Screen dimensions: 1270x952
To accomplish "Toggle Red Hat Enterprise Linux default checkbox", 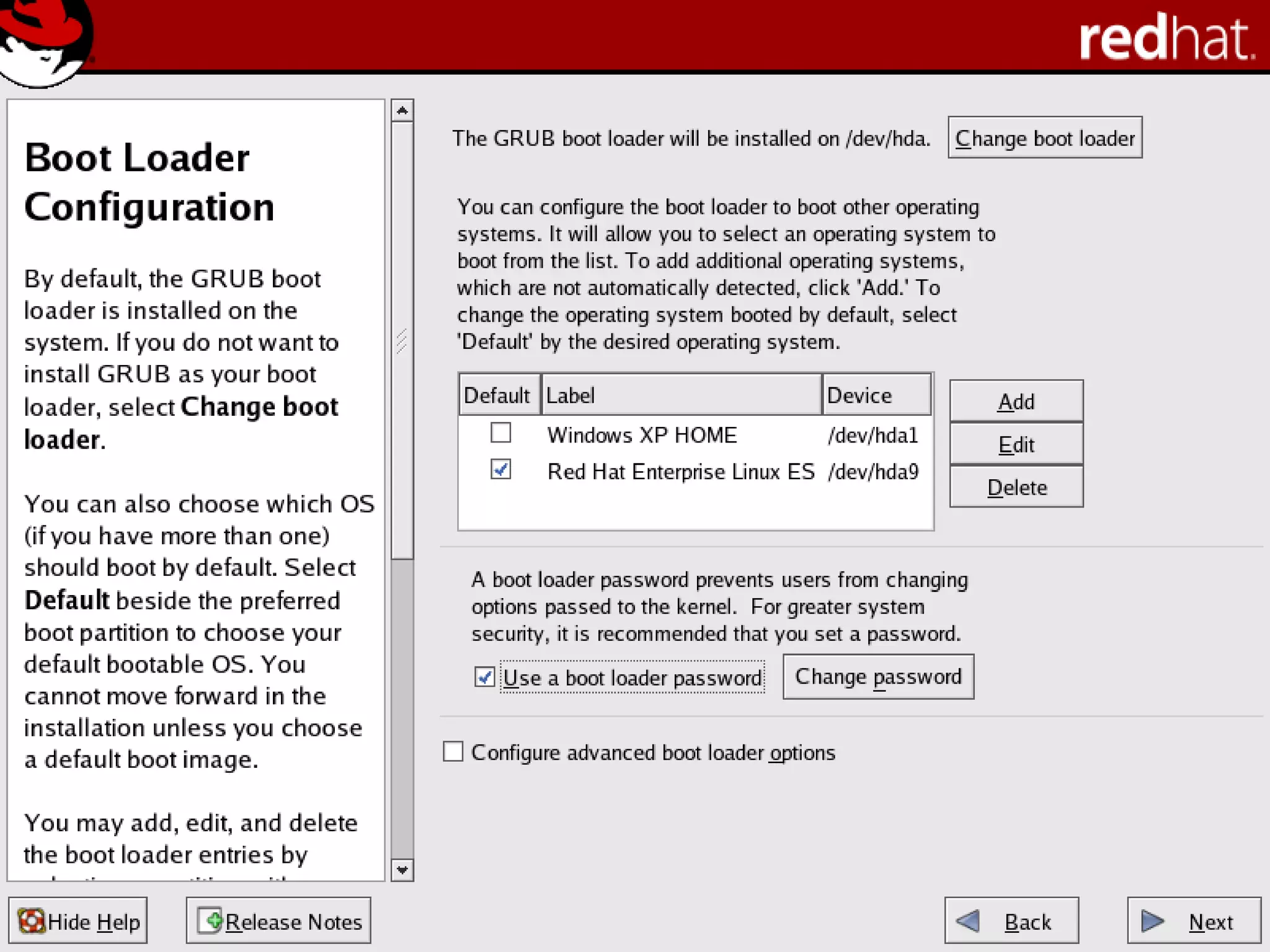I will click(500, 470).
